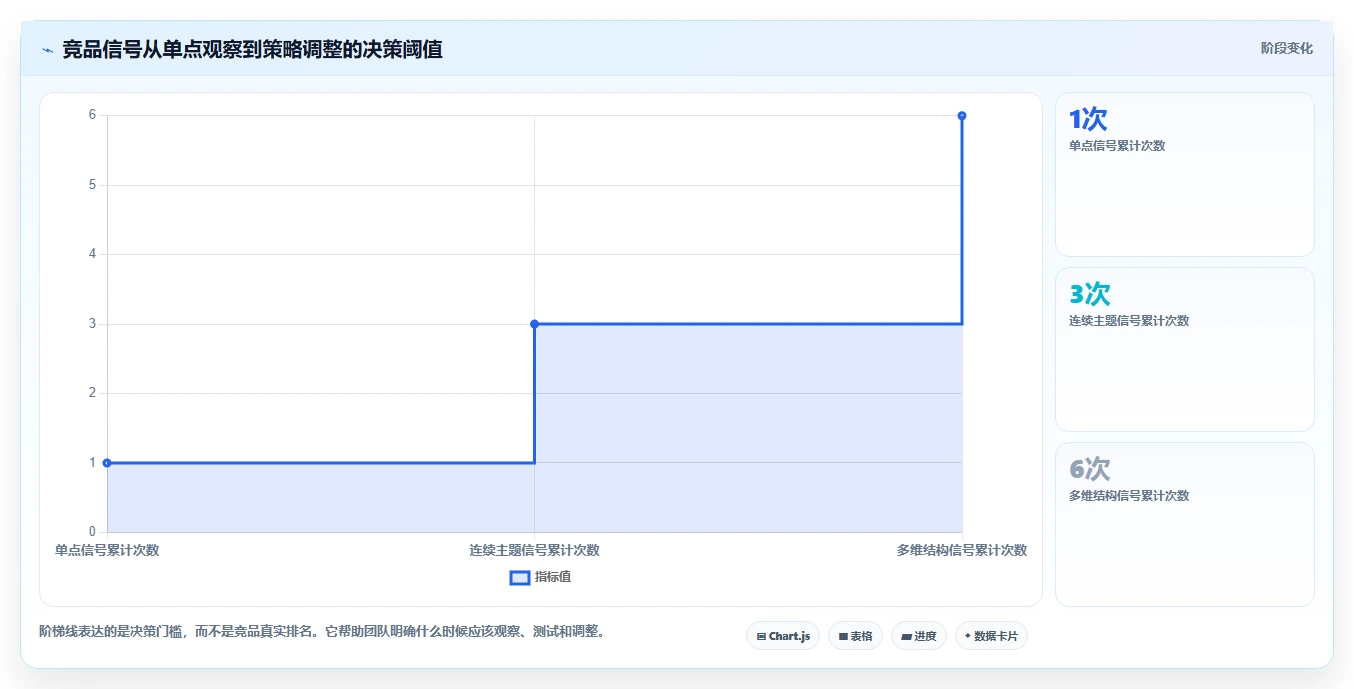Image resolution: width=1354 pixels, height=689 pixels.
Task: Toggle the 指标值 legend item
Action: point(541,577)
